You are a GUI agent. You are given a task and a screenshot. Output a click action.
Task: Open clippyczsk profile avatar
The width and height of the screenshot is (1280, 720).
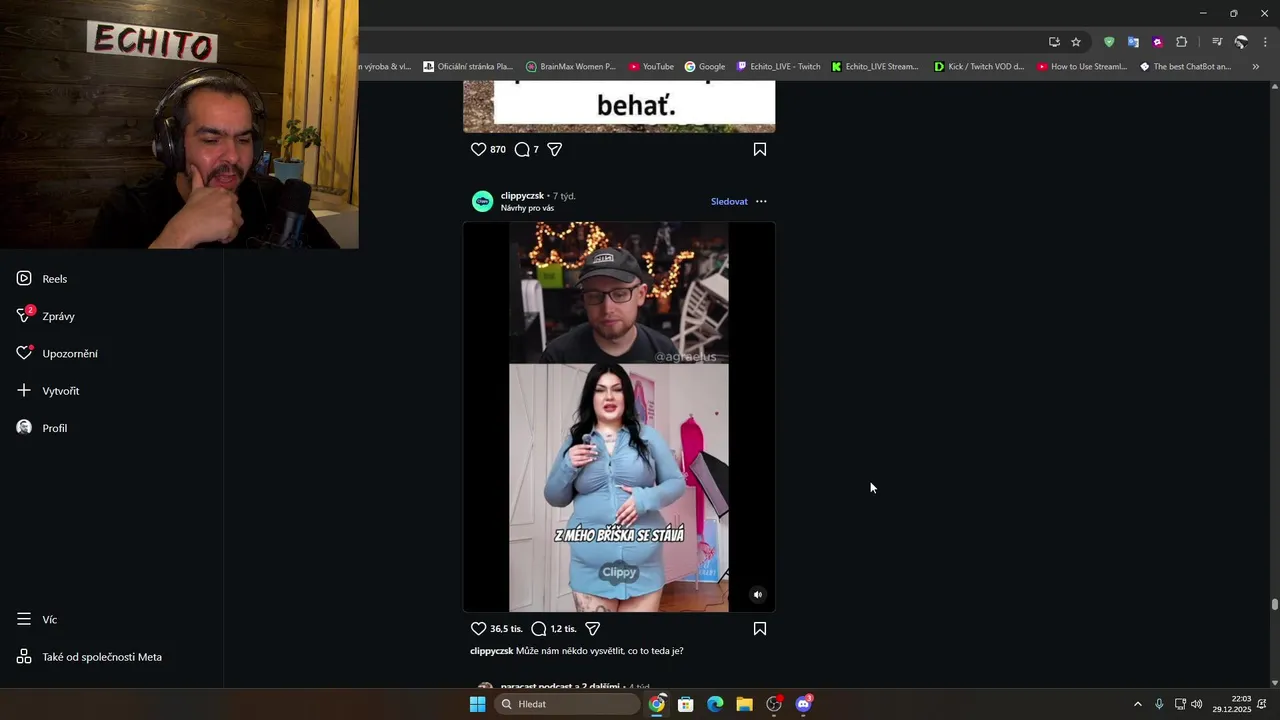482,201
